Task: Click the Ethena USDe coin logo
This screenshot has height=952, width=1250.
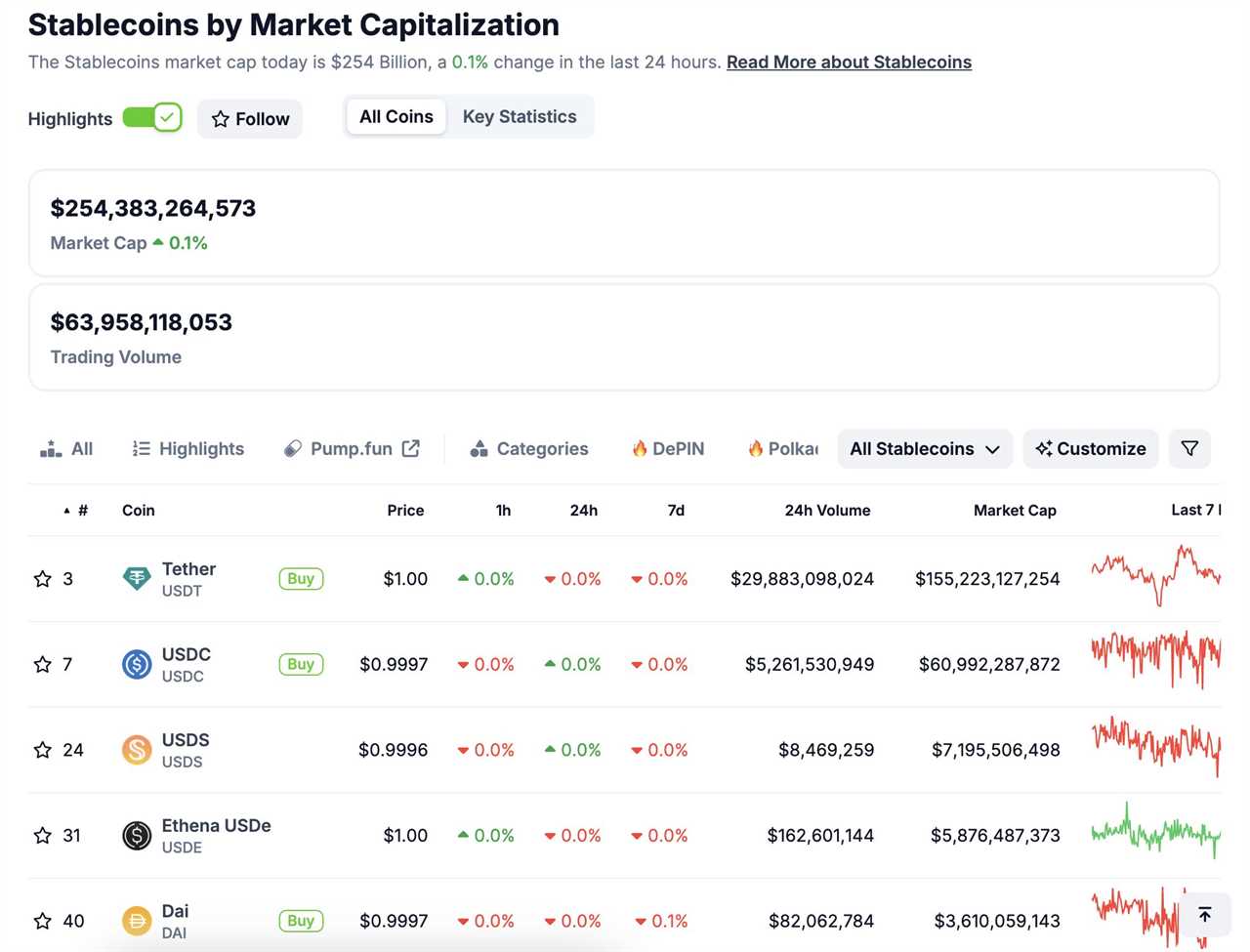Action: tap(137, 836)
